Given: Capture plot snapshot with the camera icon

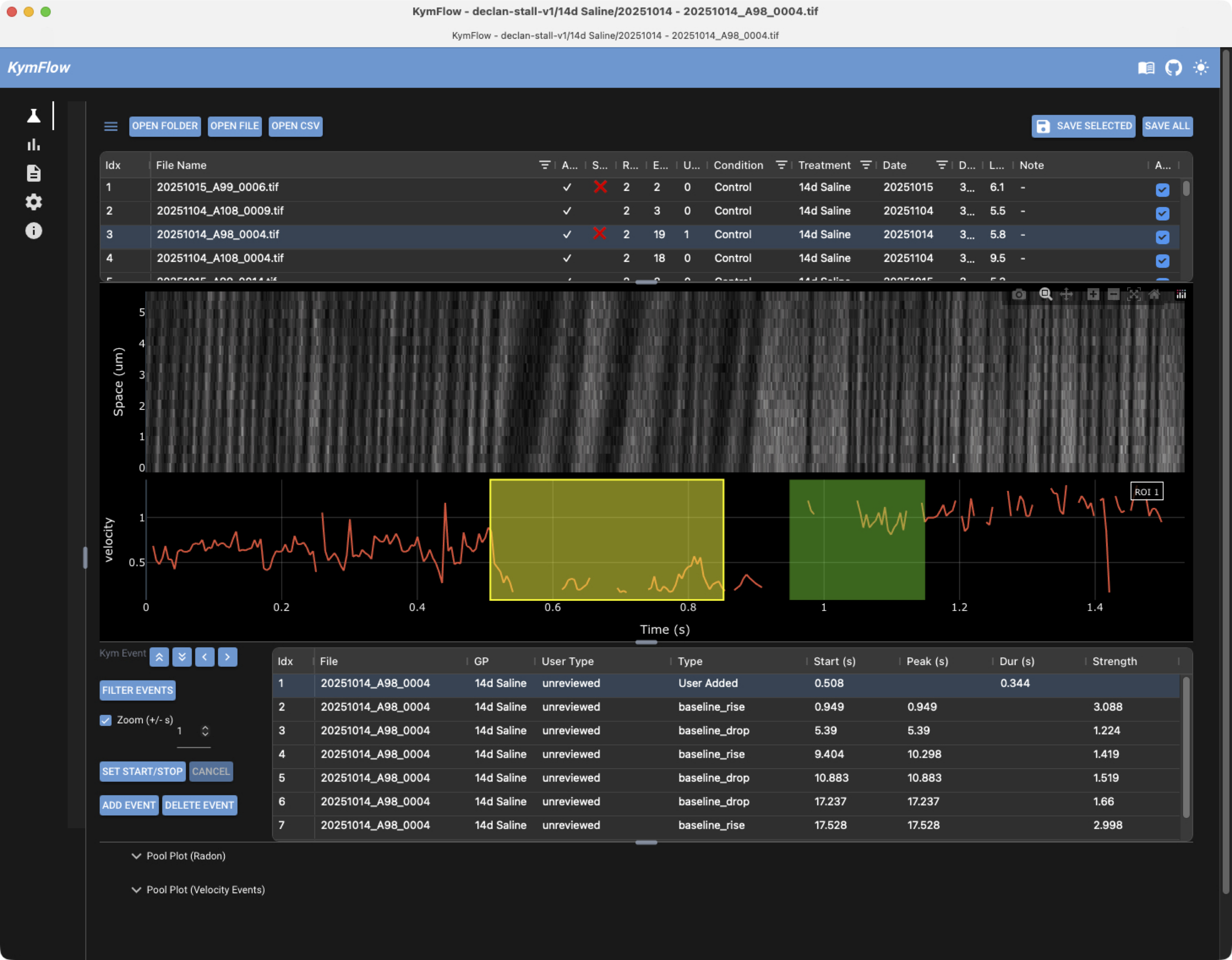Looking at the screenshot, I should point(1019,294).
